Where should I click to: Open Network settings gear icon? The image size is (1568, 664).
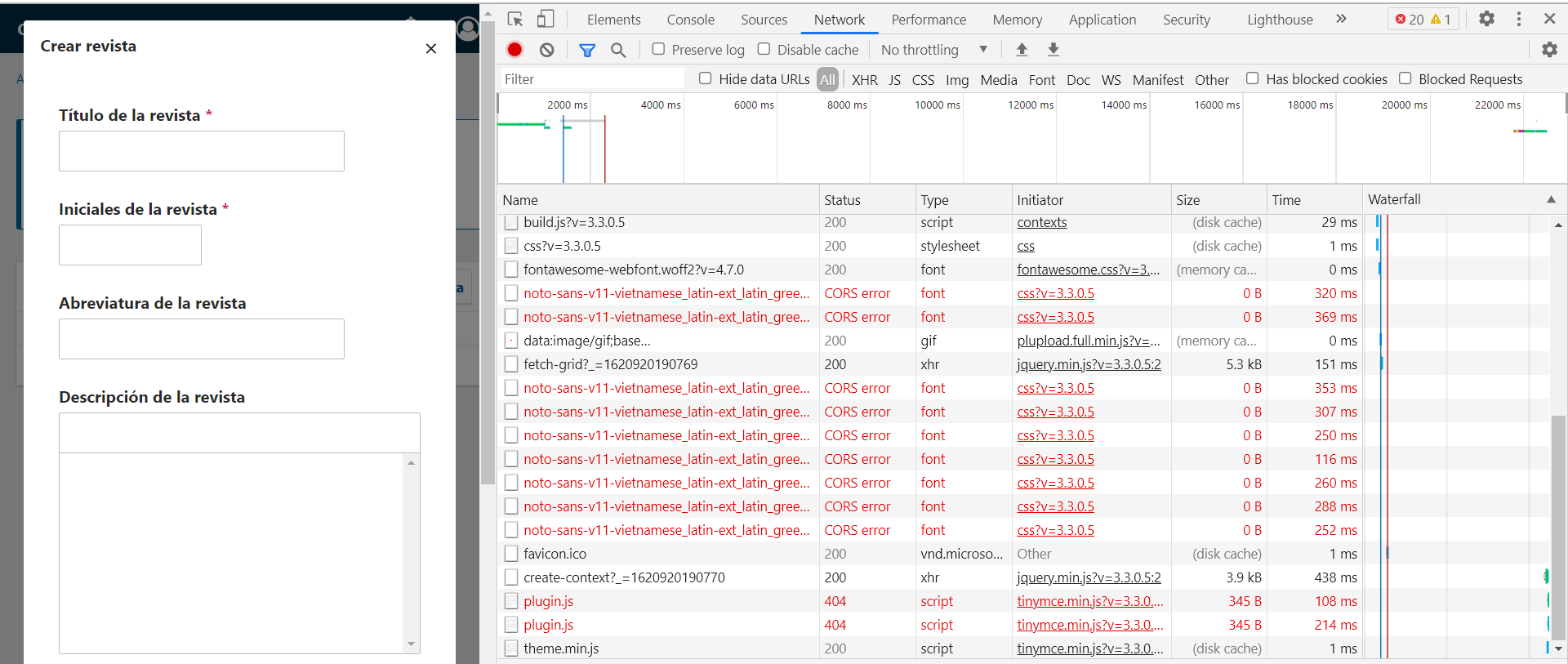click(1549, 50)
